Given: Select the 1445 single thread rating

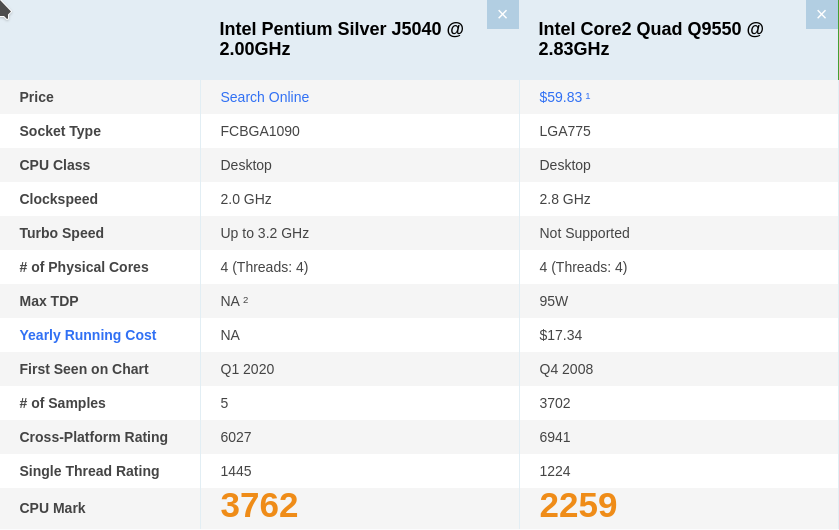Looking at the screenshot, I should tap(236, 471).
